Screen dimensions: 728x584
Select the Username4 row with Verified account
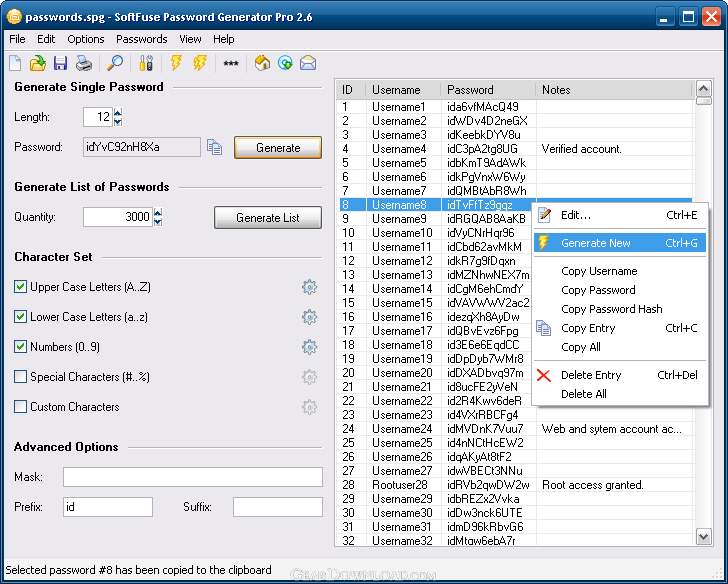[514, 149]
